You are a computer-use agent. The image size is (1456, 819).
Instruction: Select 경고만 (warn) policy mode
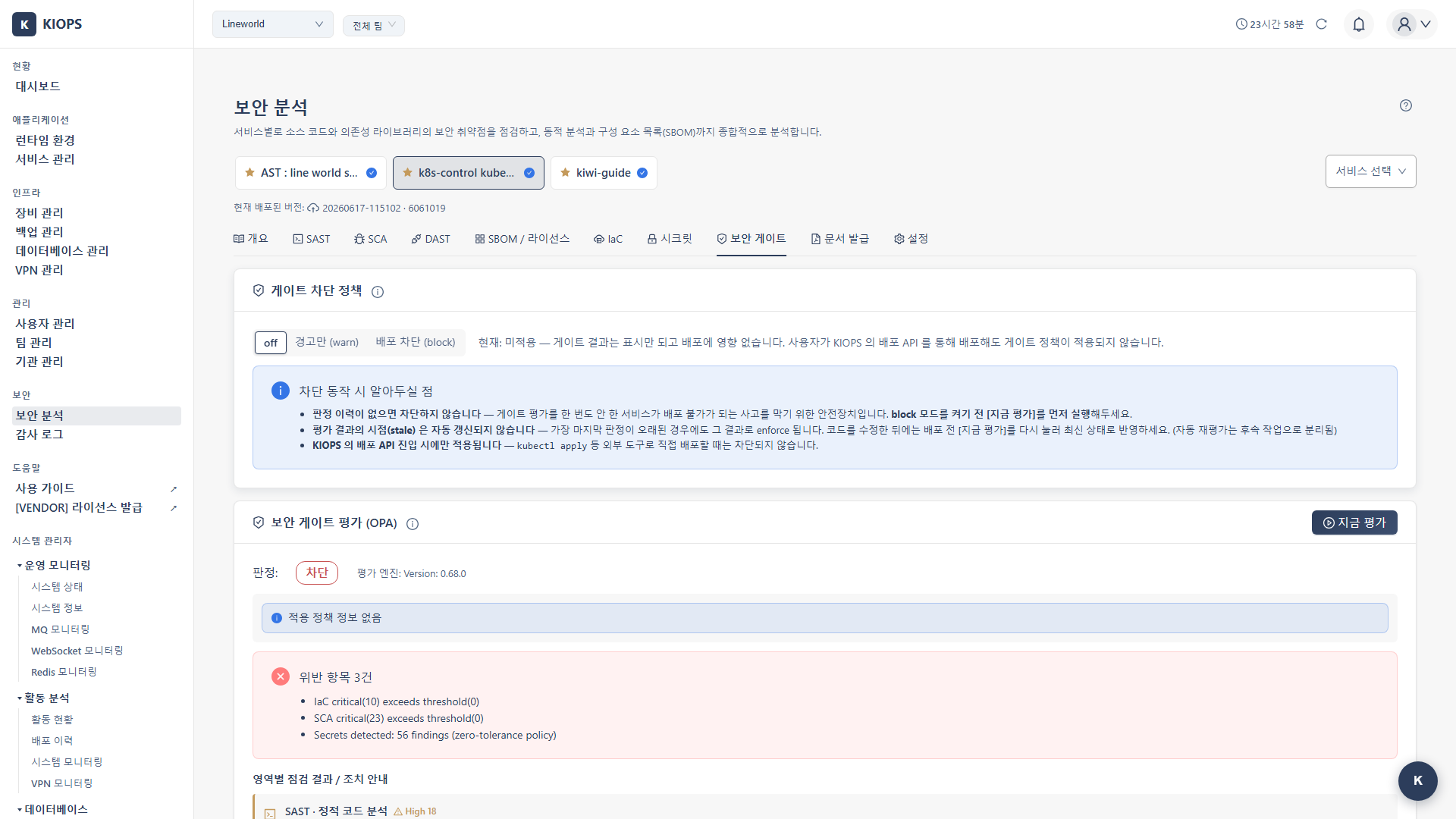pyautogui.click(x=327, y=343)
